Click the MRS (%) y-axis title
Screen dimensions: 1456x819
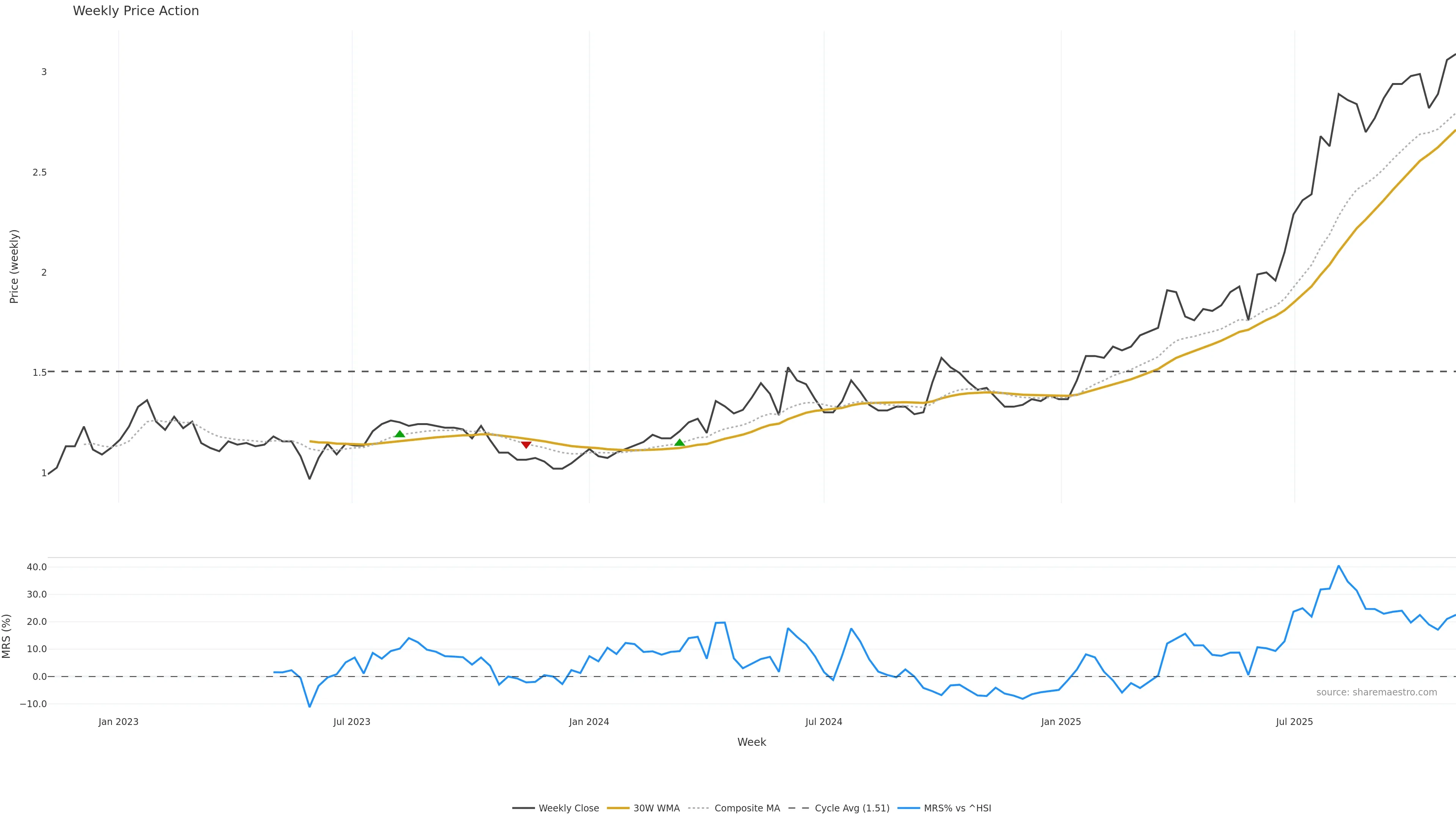coord(7,636)
